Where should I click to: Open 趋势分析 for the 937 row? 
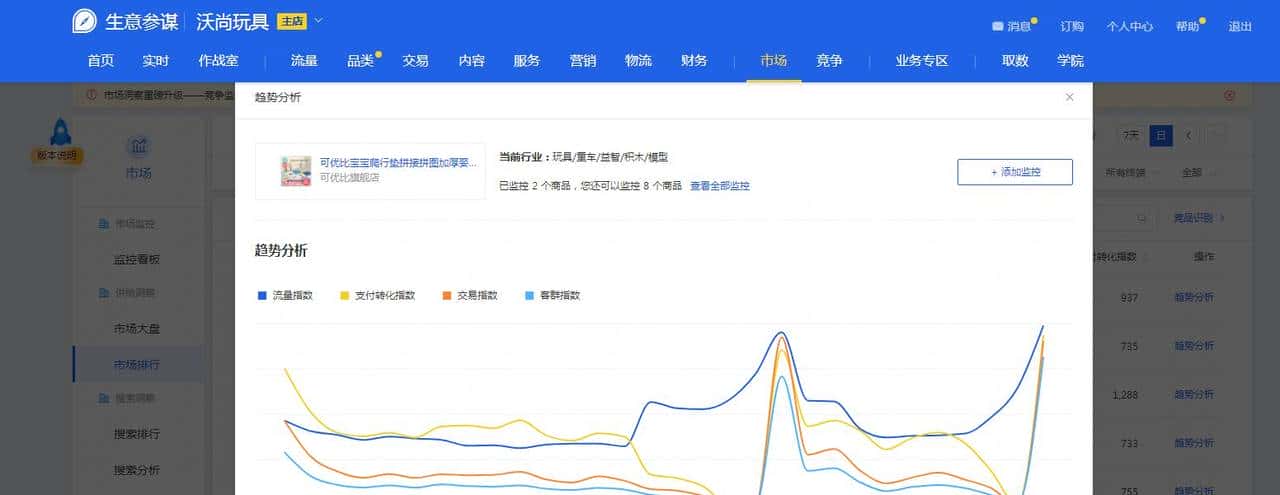click(x=1194, y=297)
